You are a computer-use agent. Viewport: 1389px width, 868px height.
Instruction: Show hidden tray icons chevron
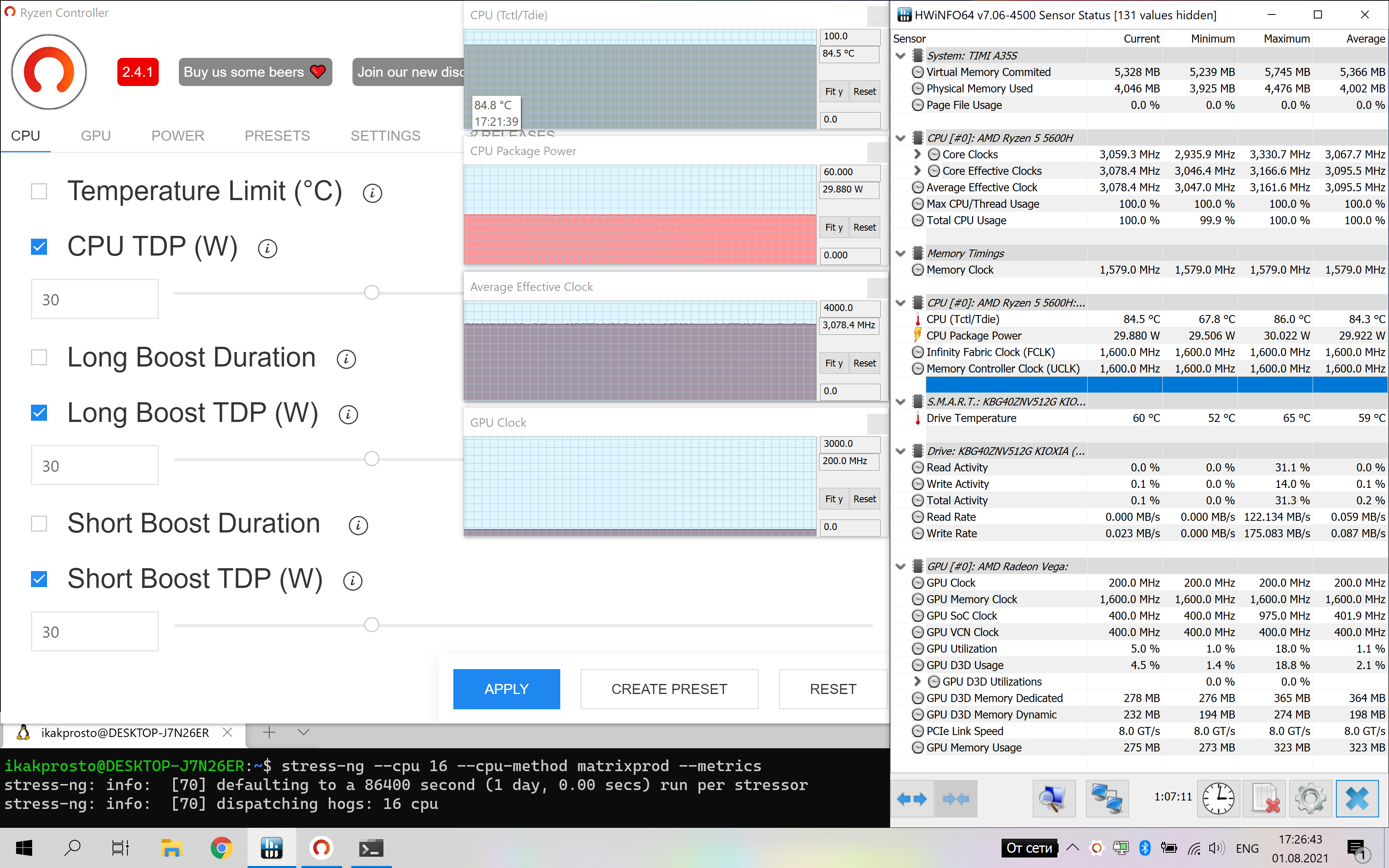tap(1072, 848)
